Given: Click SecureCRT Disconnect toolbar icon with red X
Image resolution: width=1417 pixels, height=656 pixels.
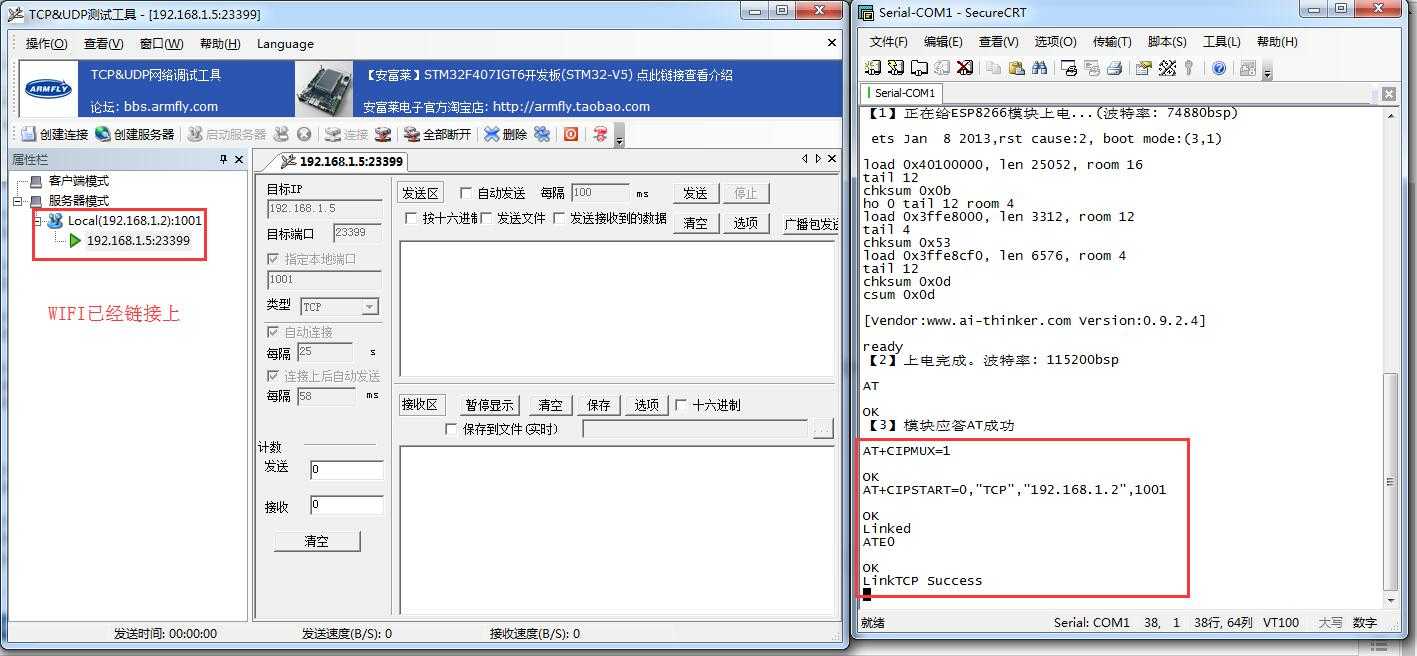Looking at the screenshot, I should point(964,68).
